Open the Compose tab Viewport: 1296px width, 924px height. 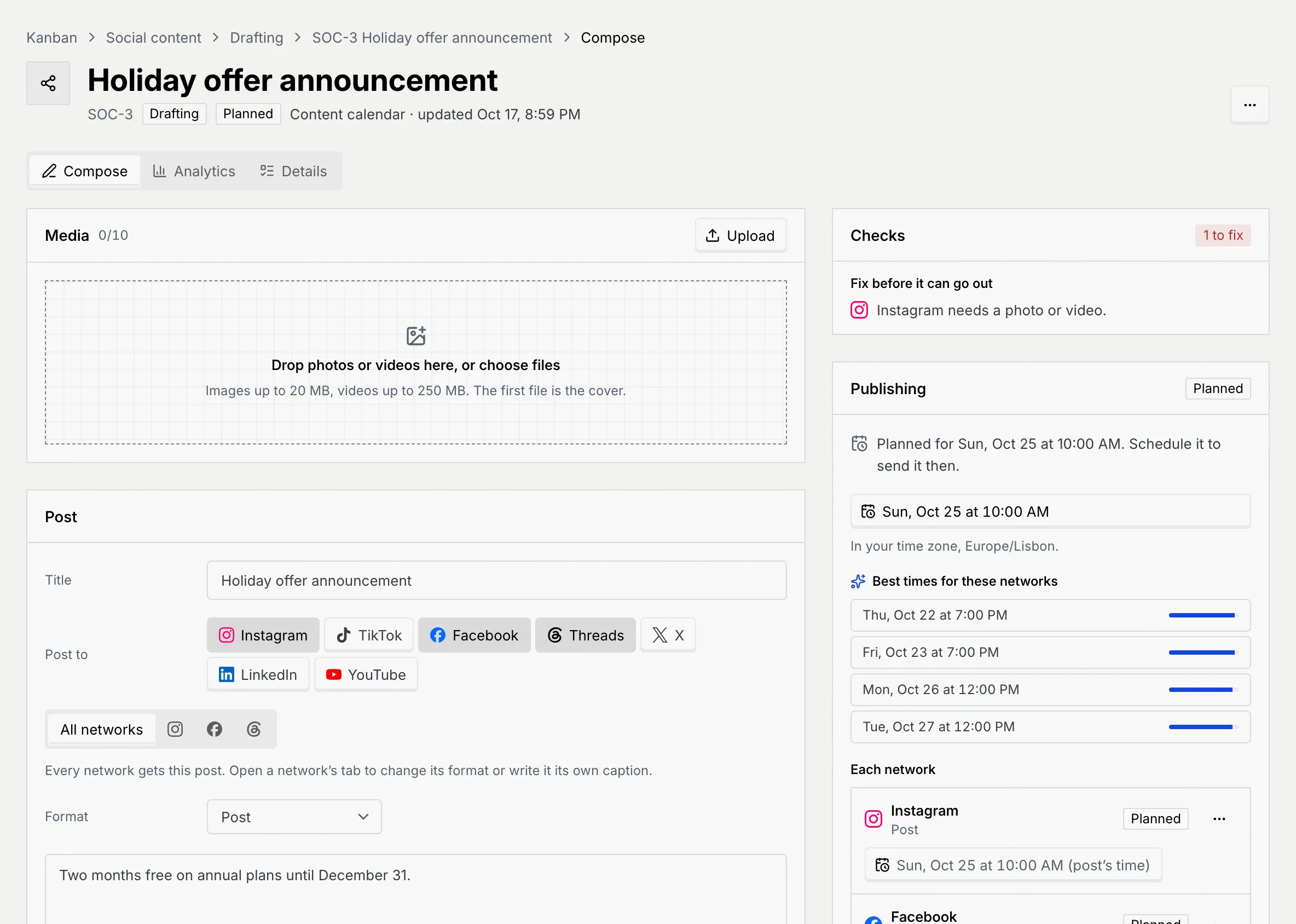click(85, 171)
